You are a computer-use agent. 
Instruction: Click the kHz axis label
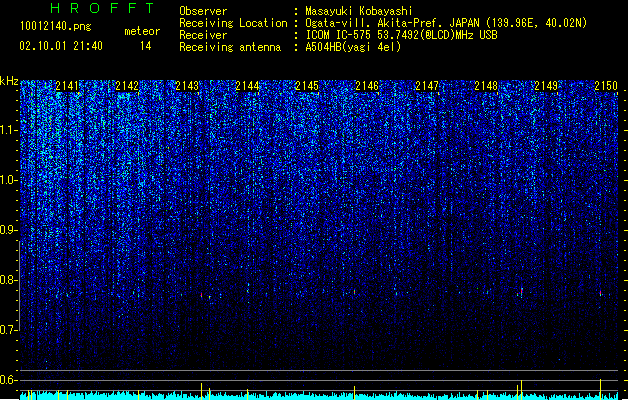(x=9, y=81)
